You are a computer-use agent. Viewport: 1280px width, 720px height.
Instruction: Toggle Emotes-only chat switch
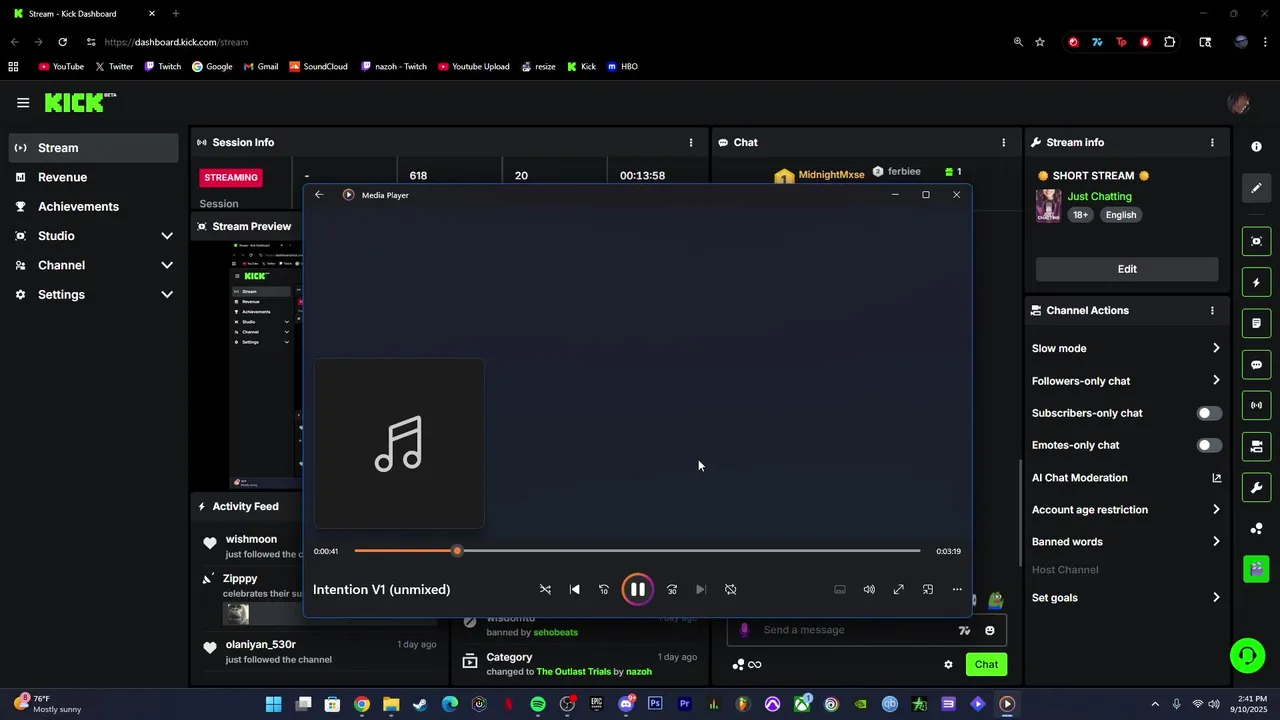[1209, 445]
